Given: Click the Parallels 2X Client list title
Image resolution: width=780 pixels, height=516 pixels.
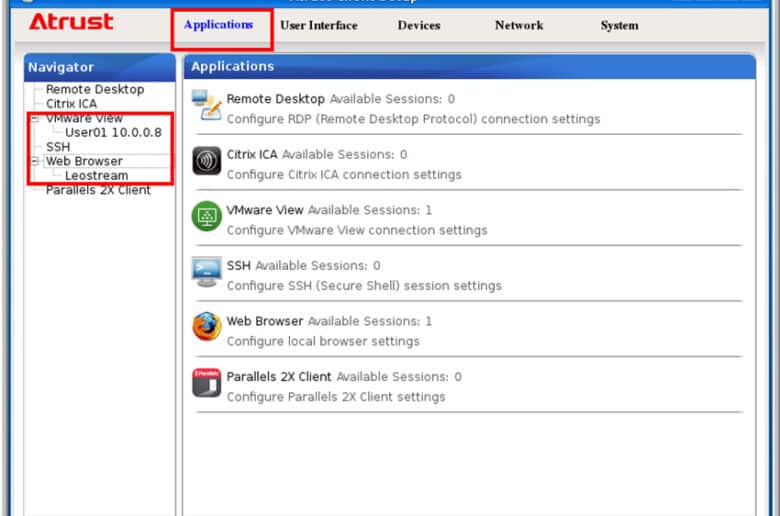Looking at the screenshot, I should pyautogui.click(x=279, y=377).
